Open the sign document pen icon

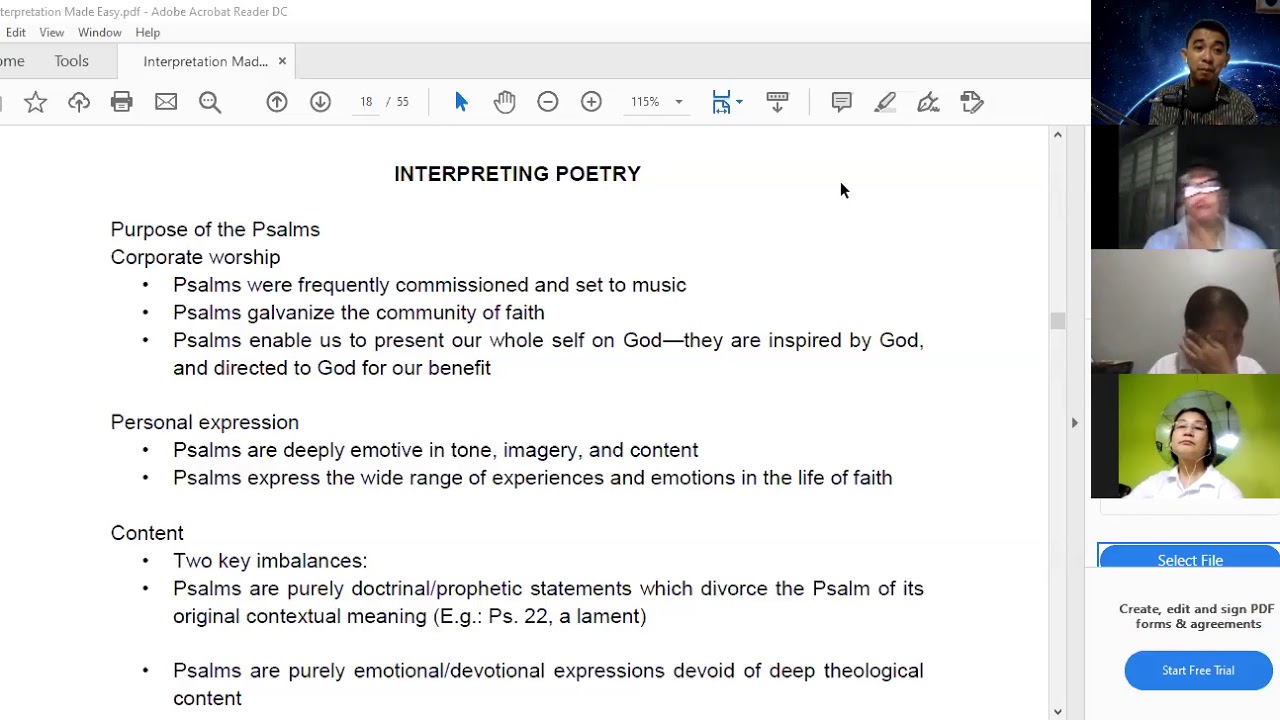(x=928, y=102)
